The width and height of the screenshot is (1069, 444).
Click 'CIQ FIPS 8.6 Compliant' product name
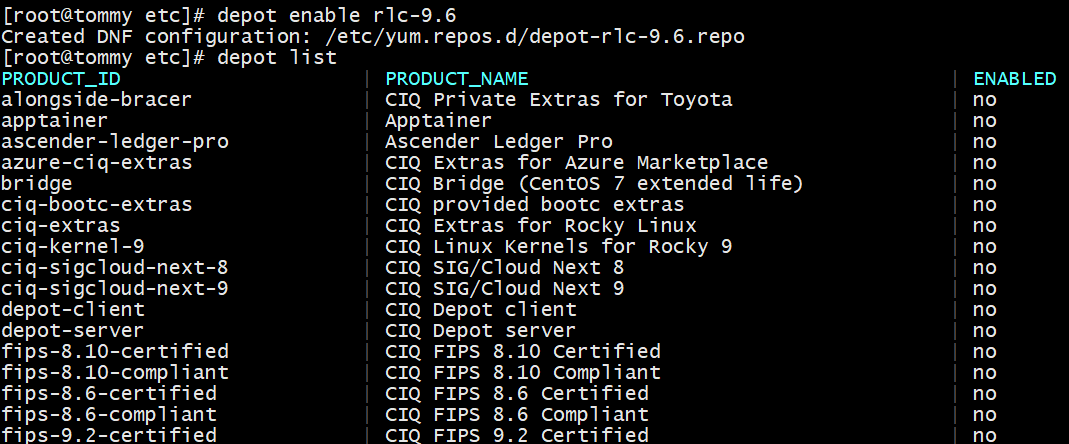point(517,414)
